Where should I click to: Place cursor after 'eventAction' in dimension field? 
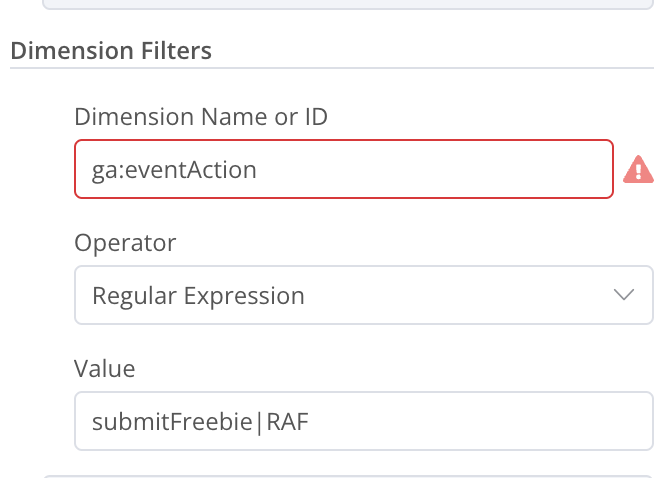(x=259, y=170)
